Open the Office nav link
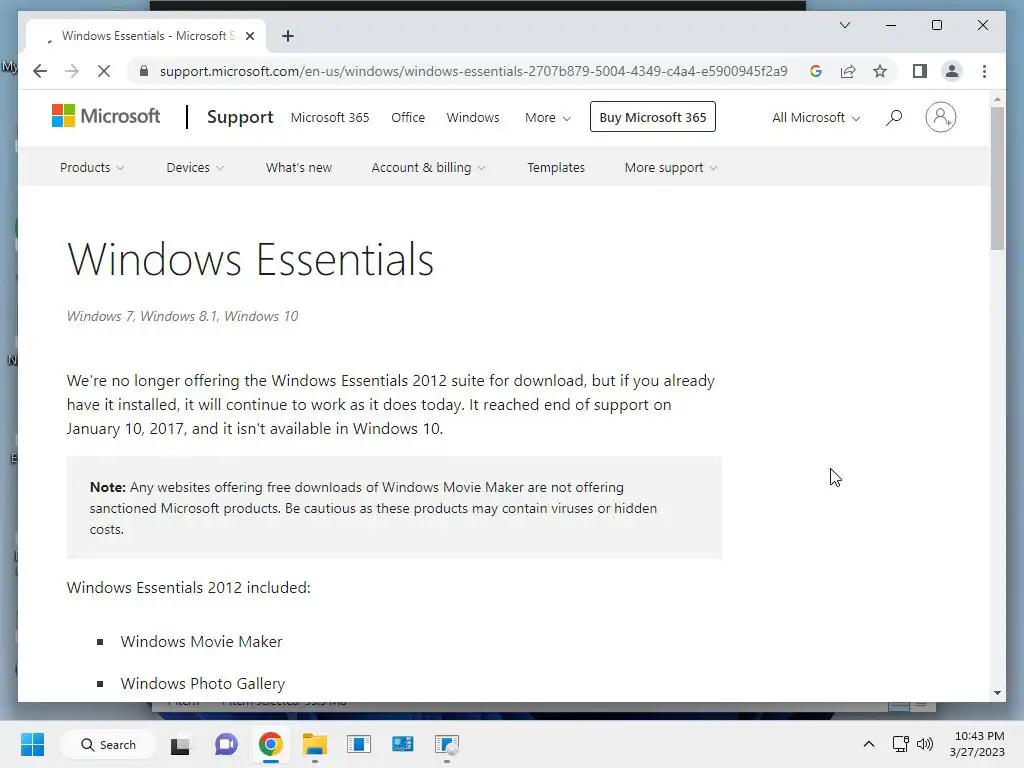Viewport: 1024px width, 768px height. point(408,118)
